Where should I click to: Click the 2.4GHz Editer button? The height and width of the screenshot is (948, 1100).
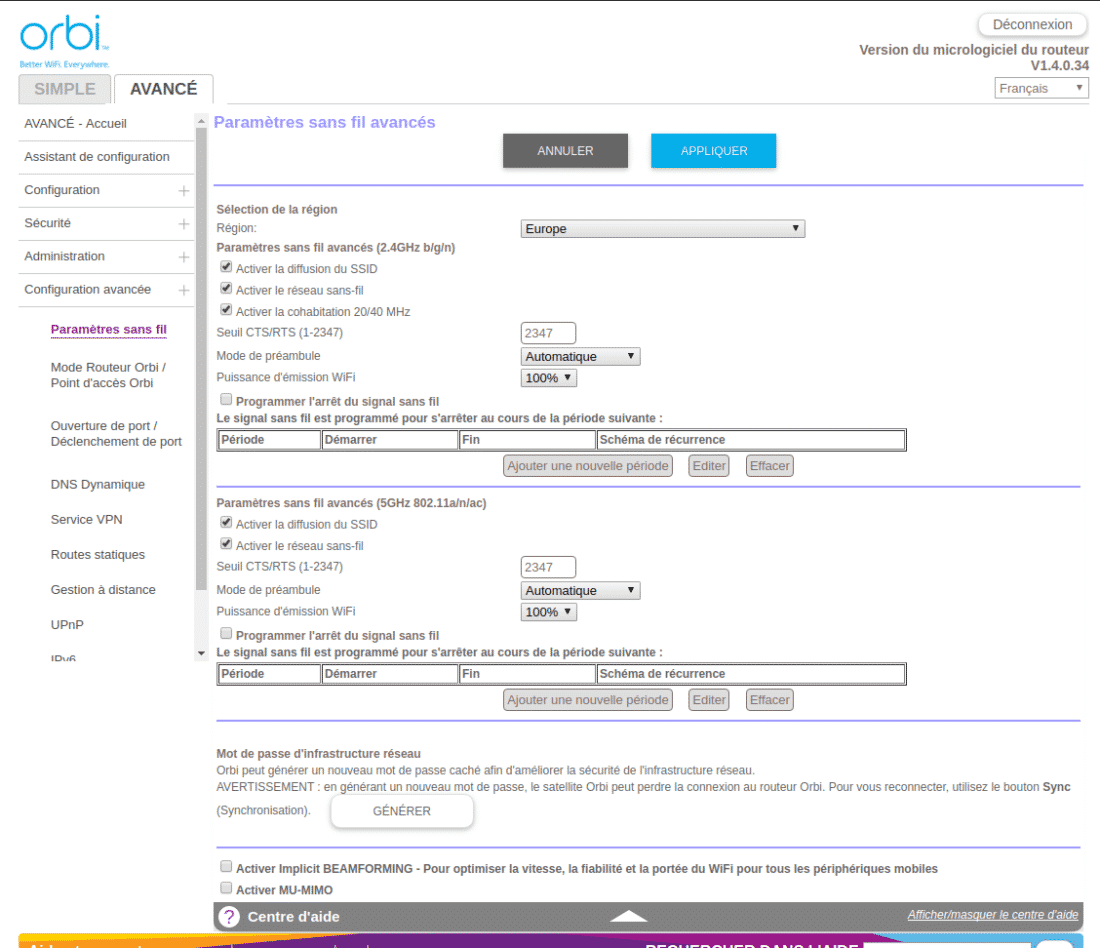click(x=709, y=466)
